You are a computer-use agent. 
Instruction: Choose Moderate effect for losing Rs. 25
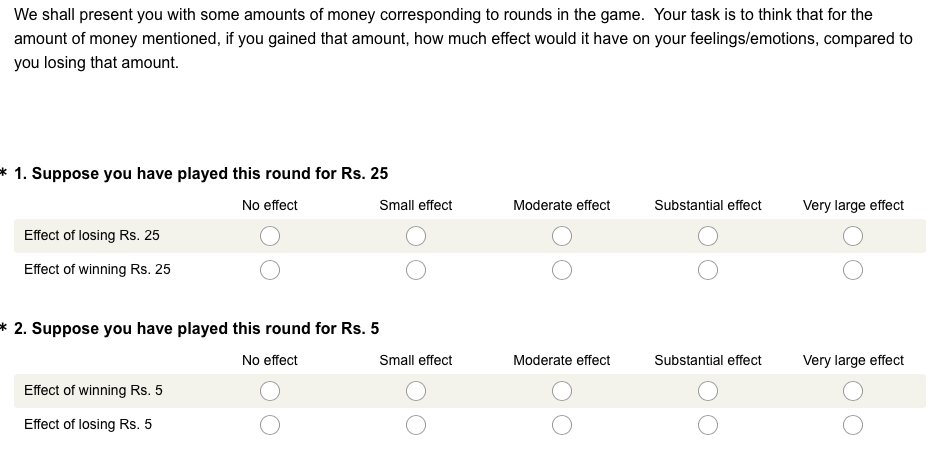pyautogui.click(x=562, y=236)
